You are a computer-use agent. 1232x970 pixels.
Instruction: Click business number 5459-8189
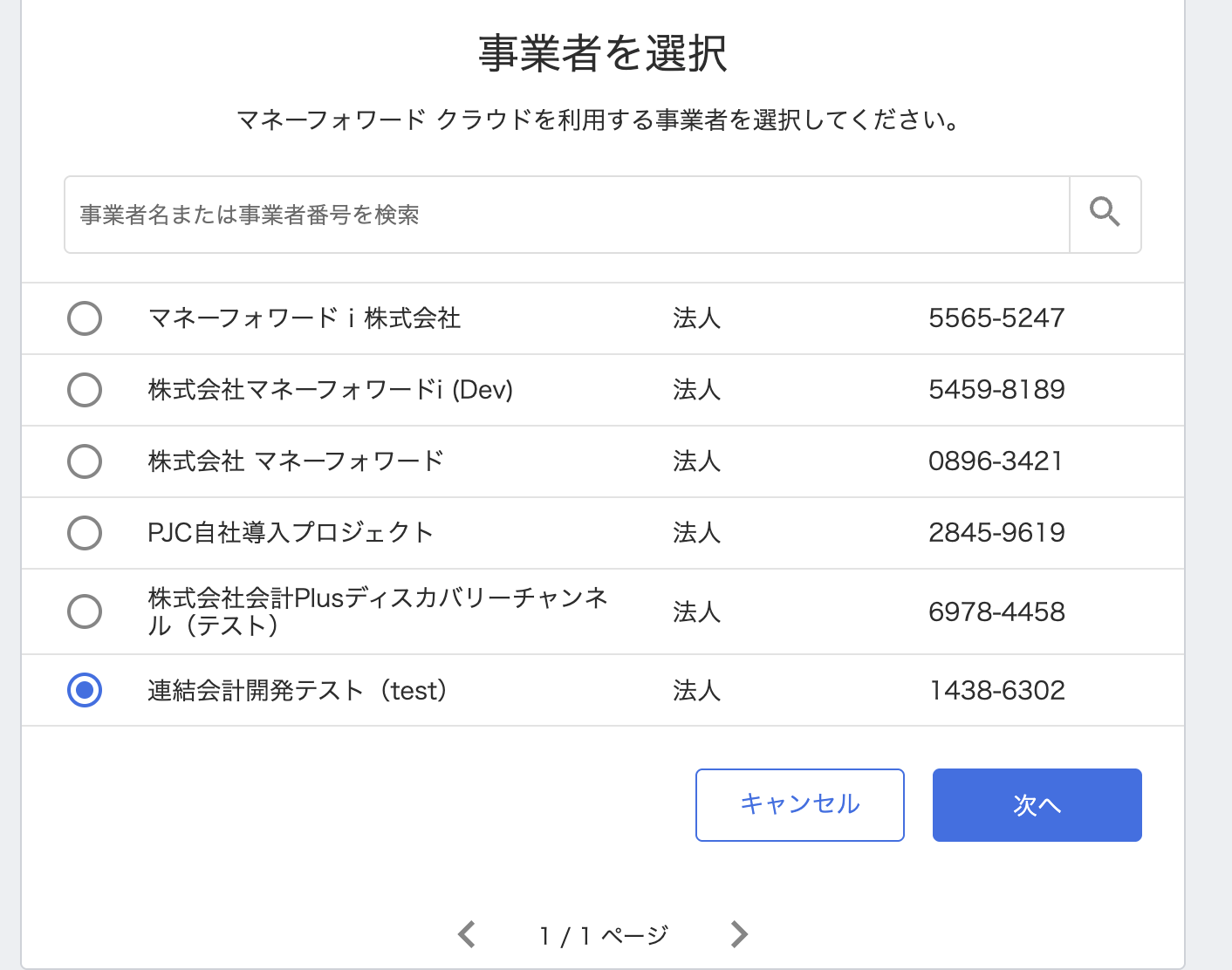tap(996, 390)
